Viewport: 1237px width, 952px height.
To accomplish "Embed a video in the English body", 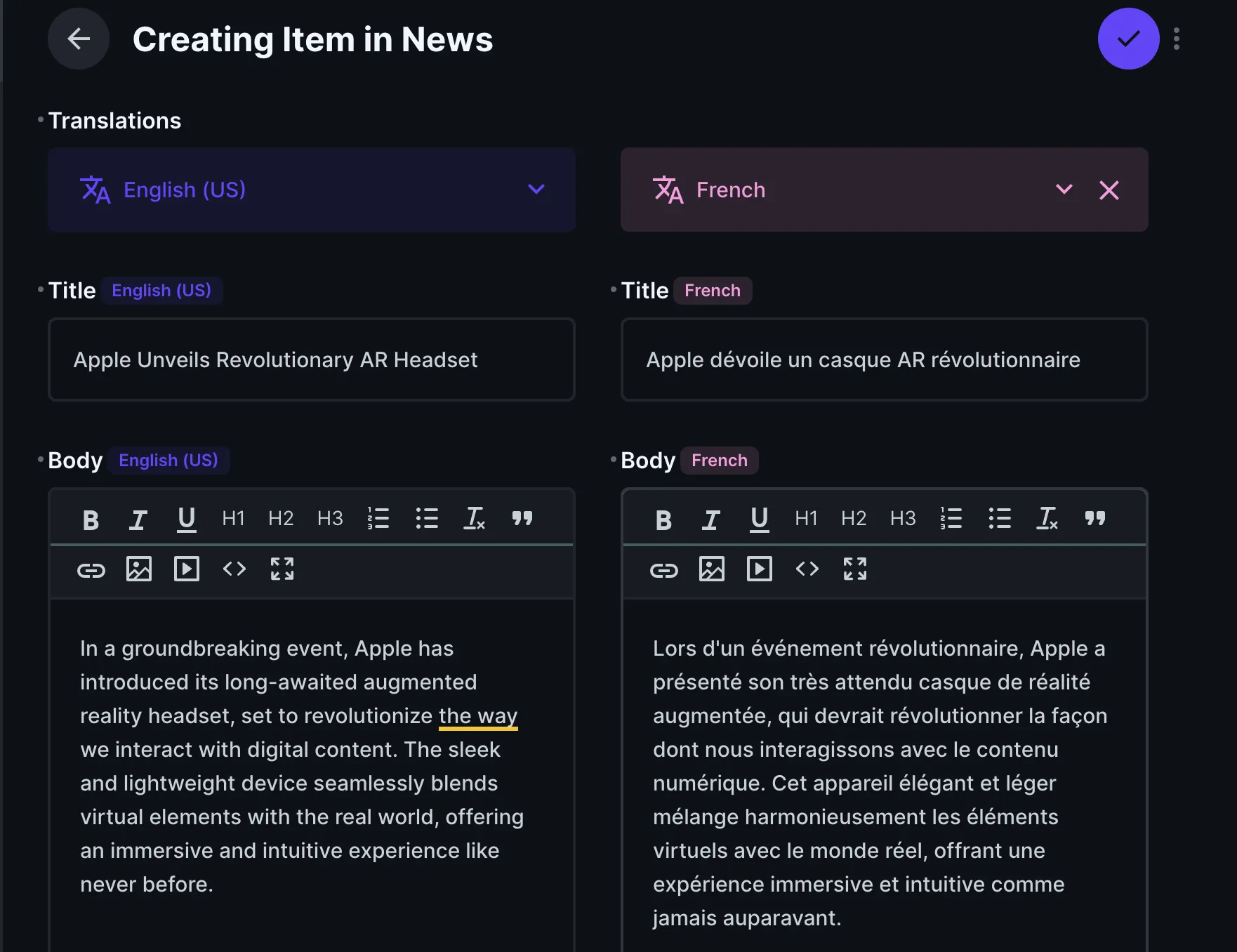I will tap(186, 569).
